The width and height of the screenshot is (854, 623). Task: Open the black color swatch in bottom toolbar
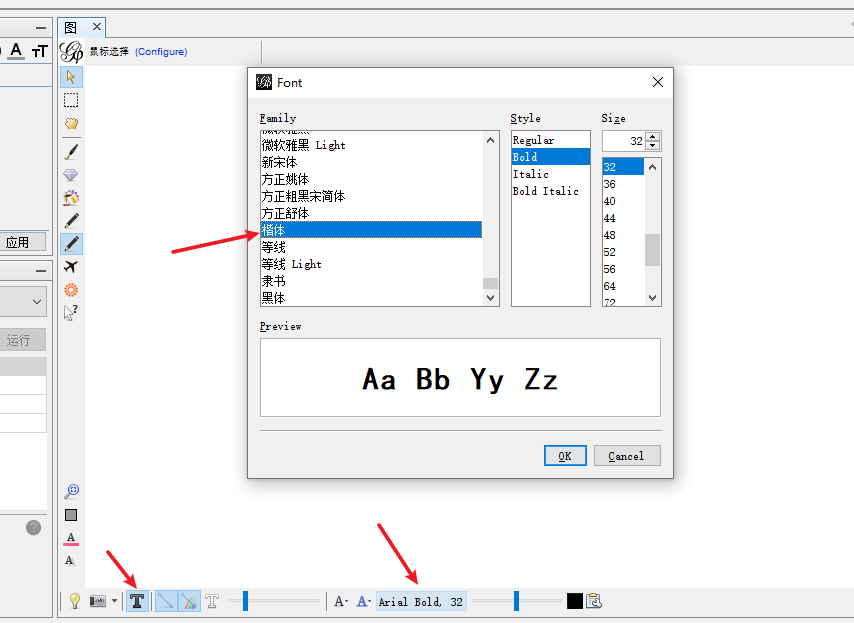click(x=575, y=601)
